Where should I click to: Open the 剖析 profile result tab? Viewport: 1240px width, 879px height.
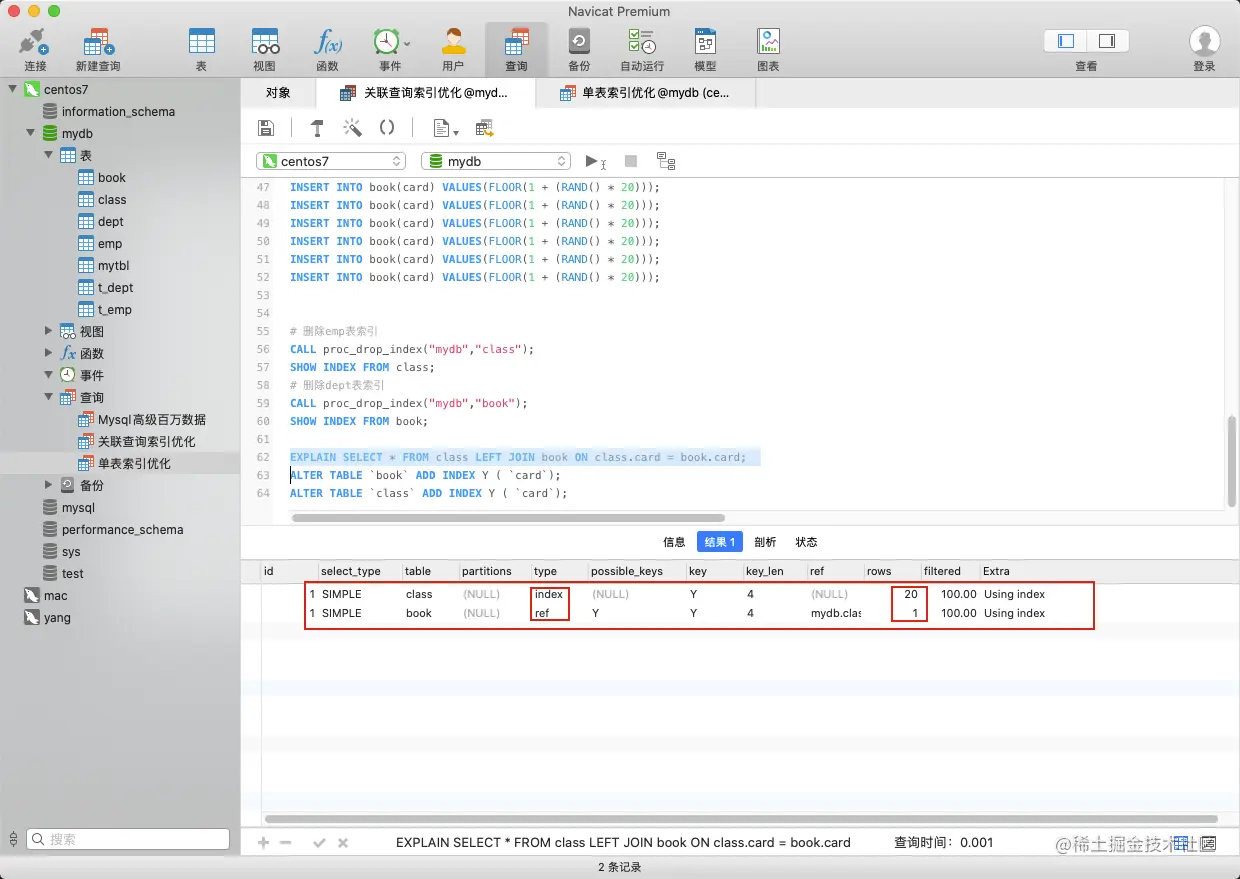pyautogui.click(x=765, y=542)
